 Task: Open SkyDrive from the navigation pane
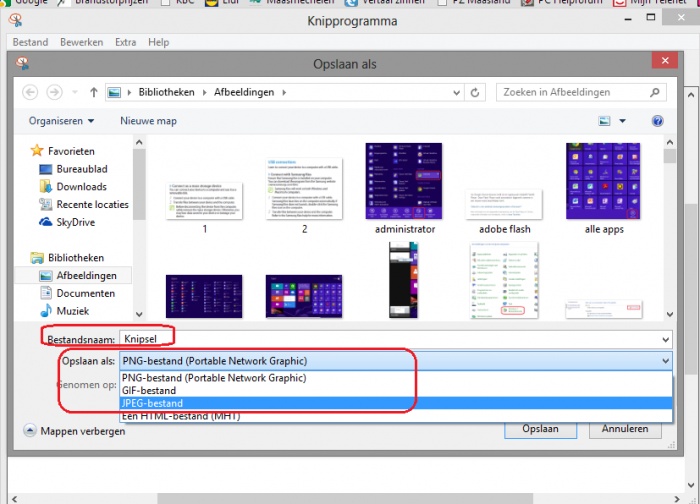pyautogui.click(x=76, y=222)
